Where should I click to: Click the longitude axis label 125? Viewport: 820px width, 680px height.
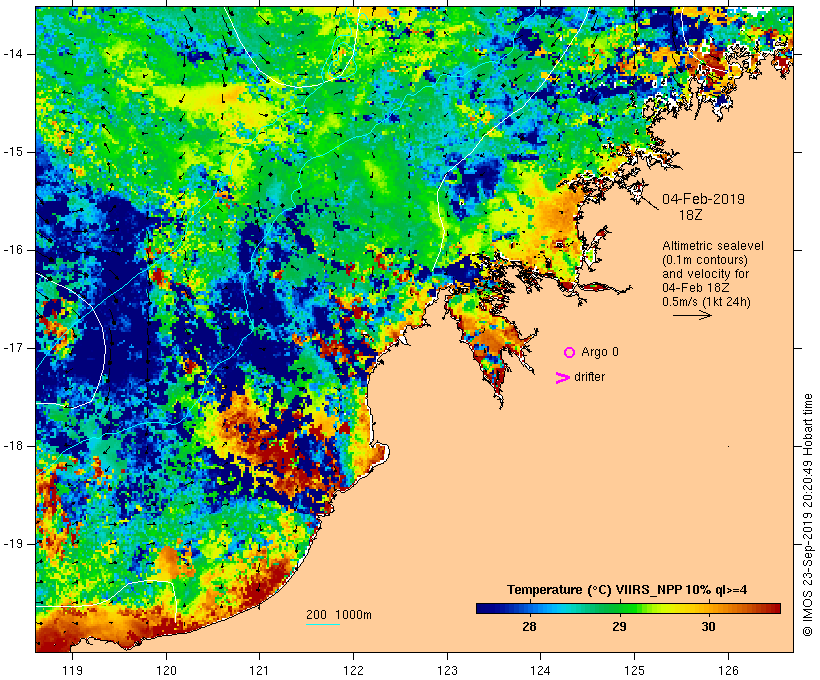(635, 670)
